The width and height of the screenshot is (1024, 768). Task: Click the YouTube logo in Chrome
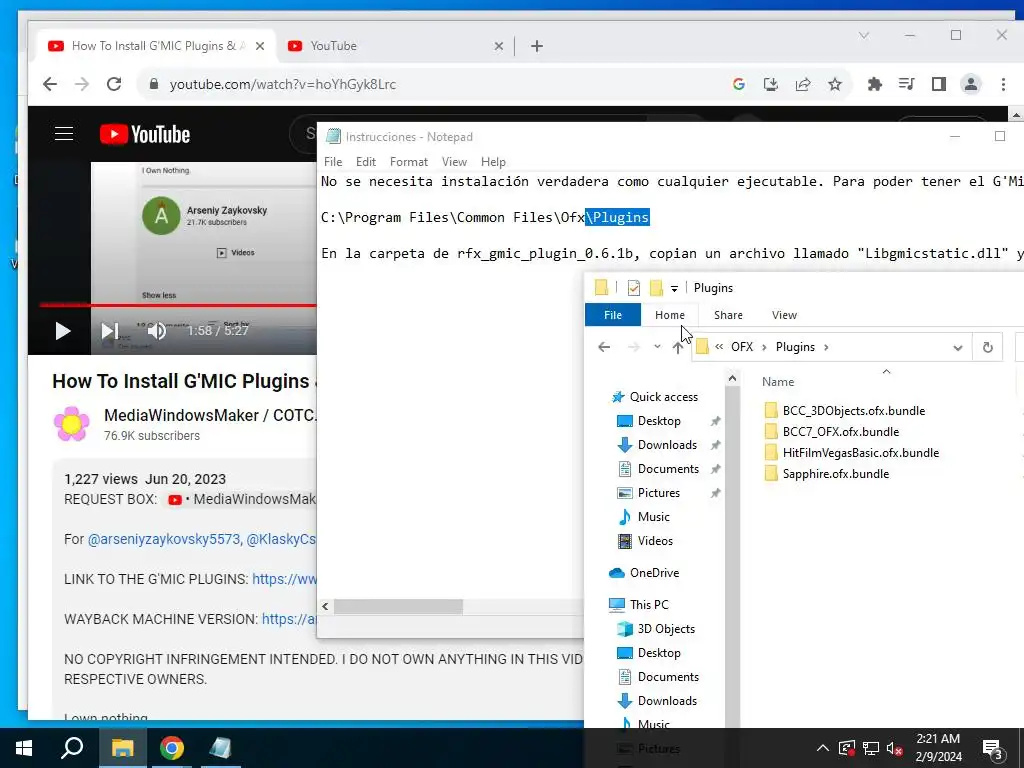tap(145, 135)
